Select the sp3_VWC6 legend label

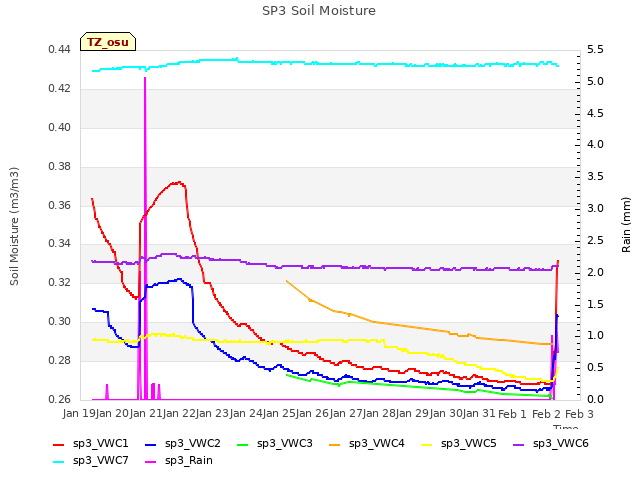[560, 443]
